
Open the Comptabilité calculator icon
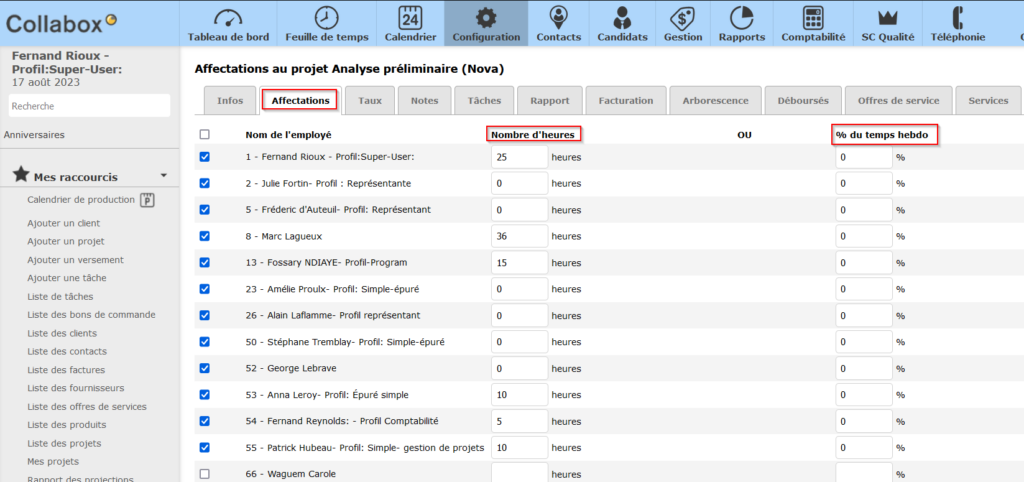tap(813, 18)
